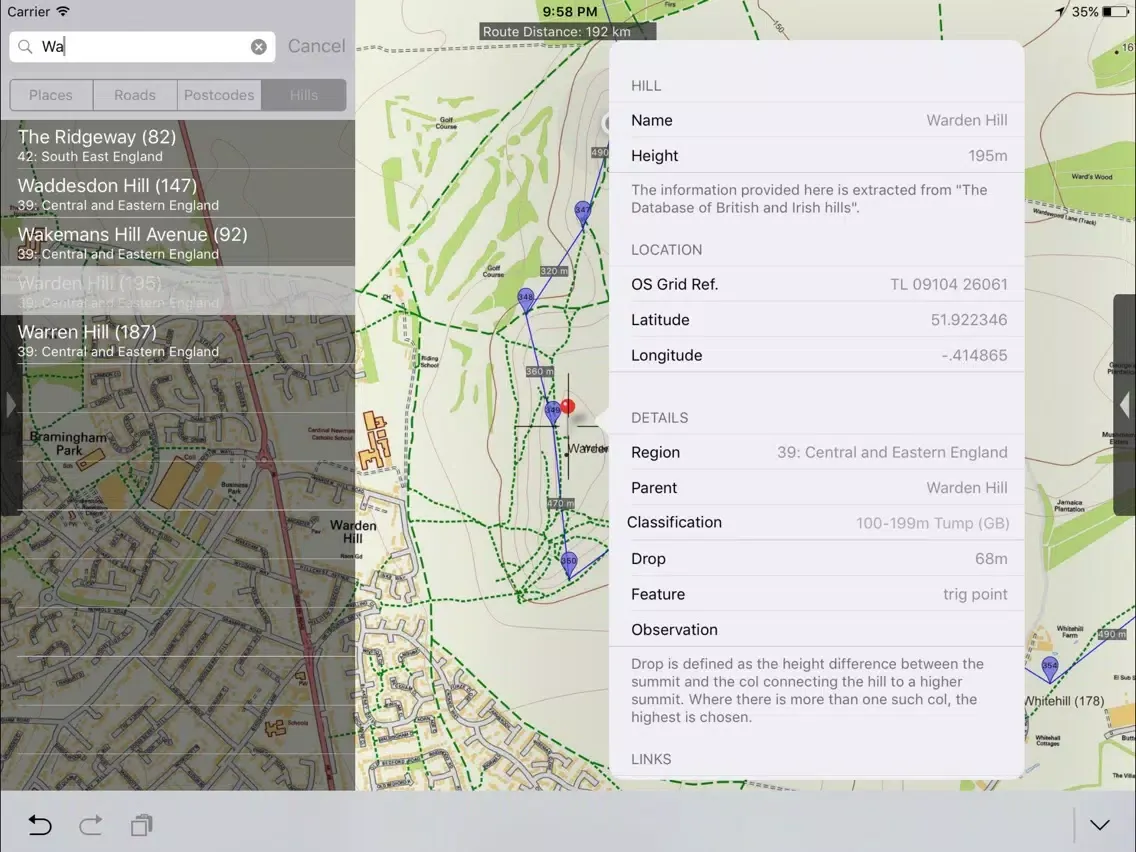Tap the search text field containing Wa
The image size is (1136, 852).
coord(140,47)
